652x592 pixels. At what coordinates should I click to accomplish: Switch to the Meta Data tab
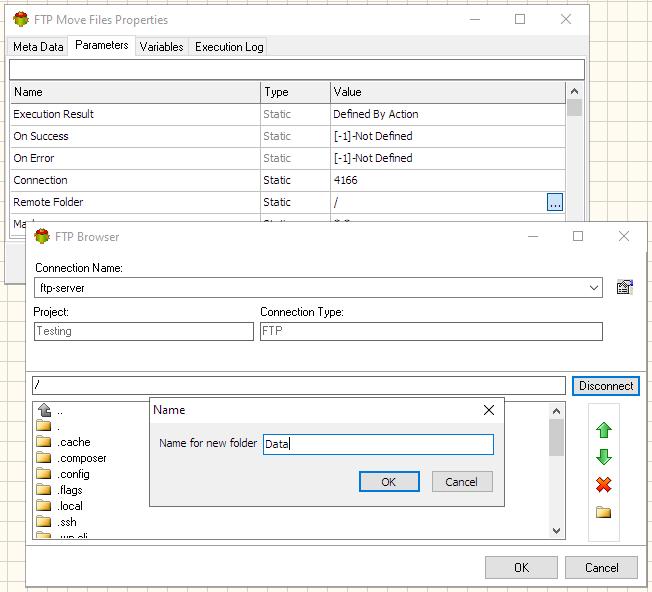coord(38,47)
